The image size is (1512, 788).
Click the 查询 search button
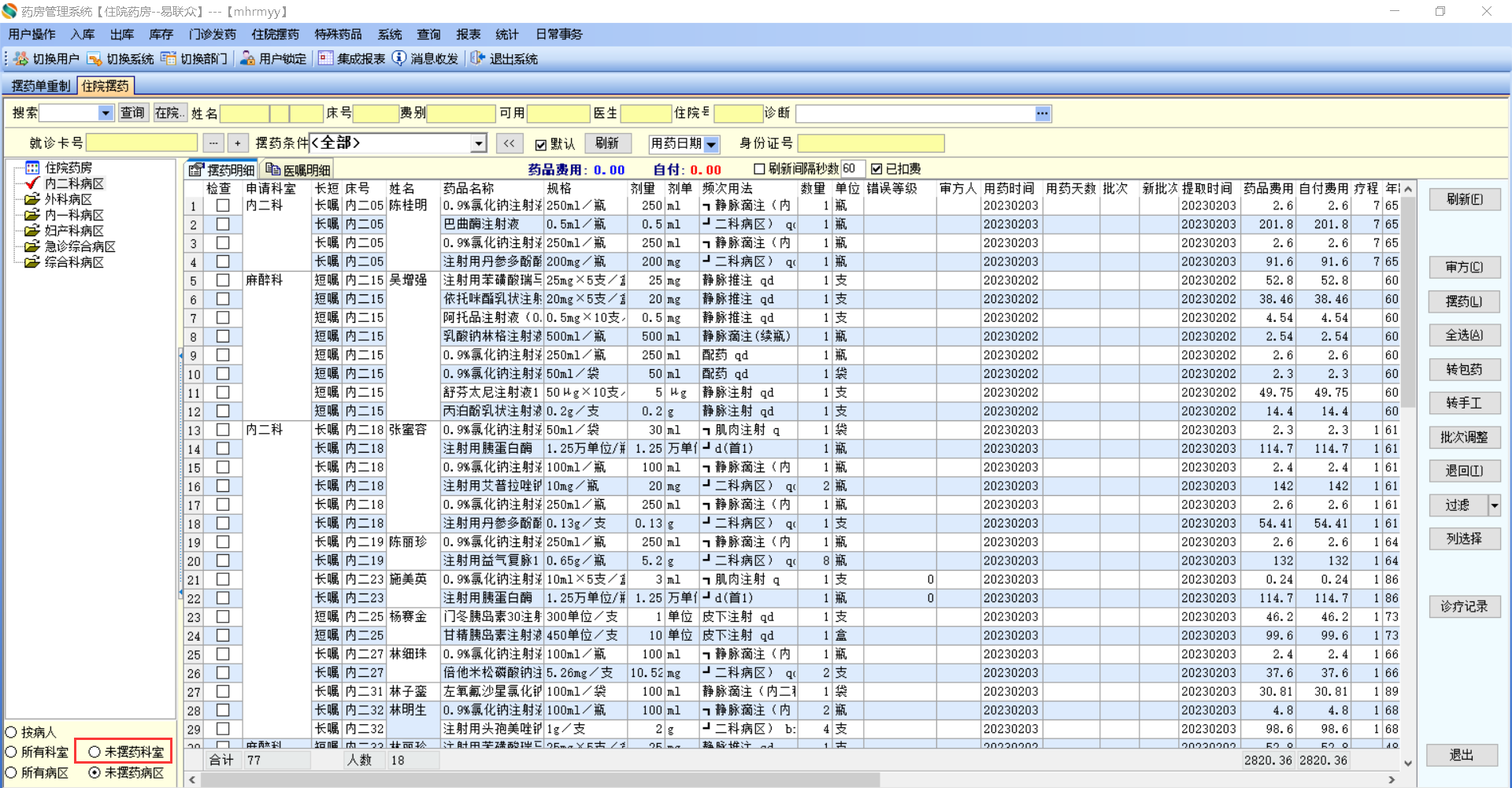click(x=132, y=113)
